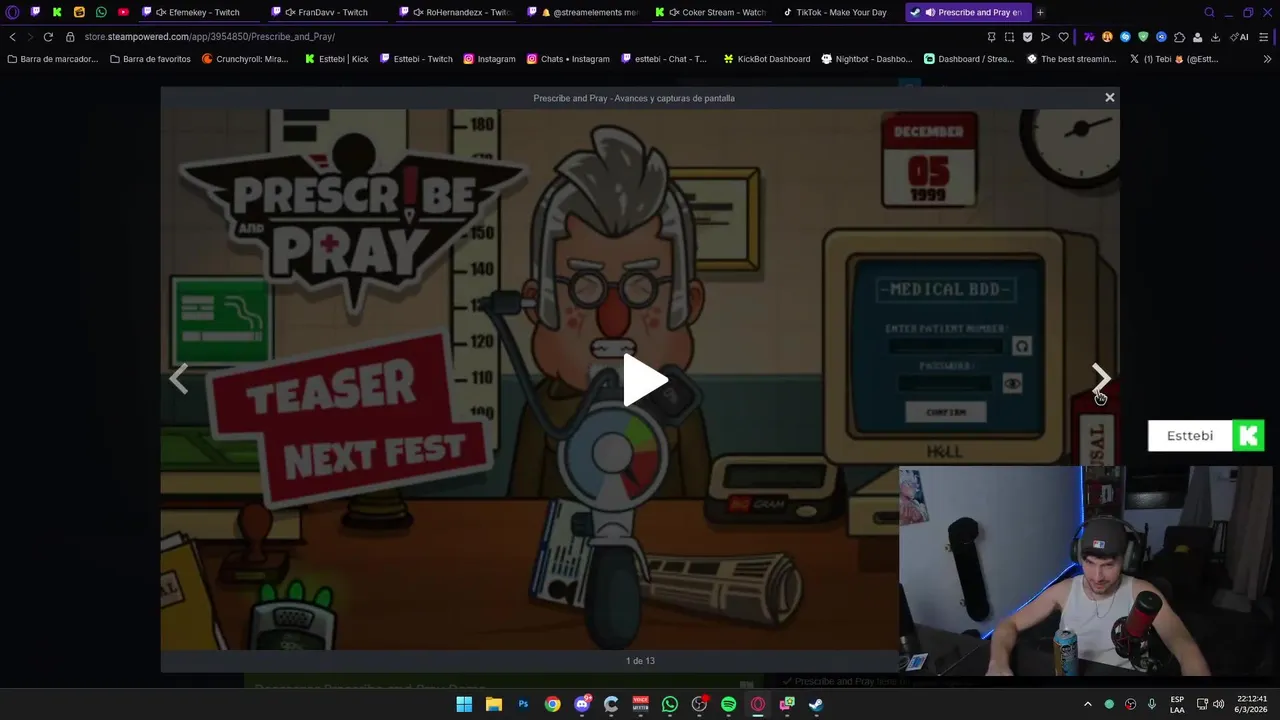1280x720 pixels.
Task: Open Opera menu logo button
Action: [x=12, y=12]
